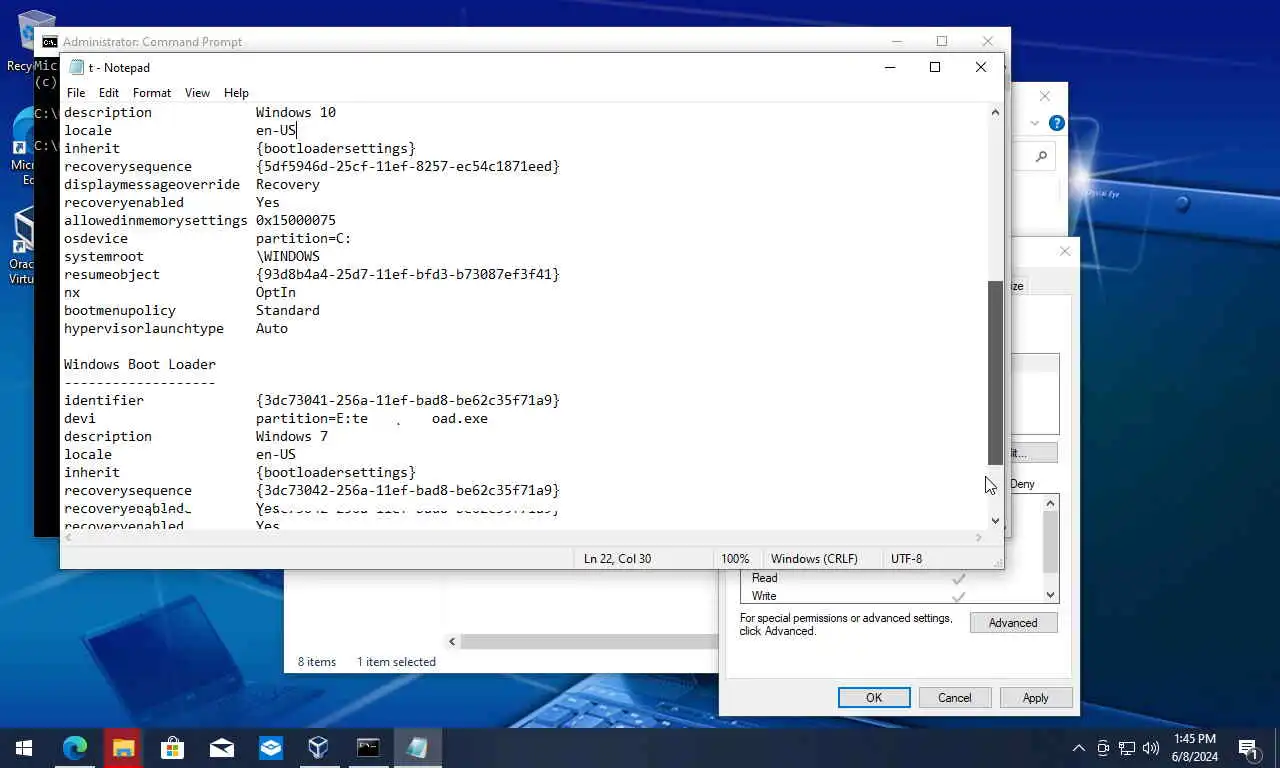Click Cancel in the Properties dialog
Viewport: 1280px width, 768px height.
pyautogui.click(x=955, y=698)
